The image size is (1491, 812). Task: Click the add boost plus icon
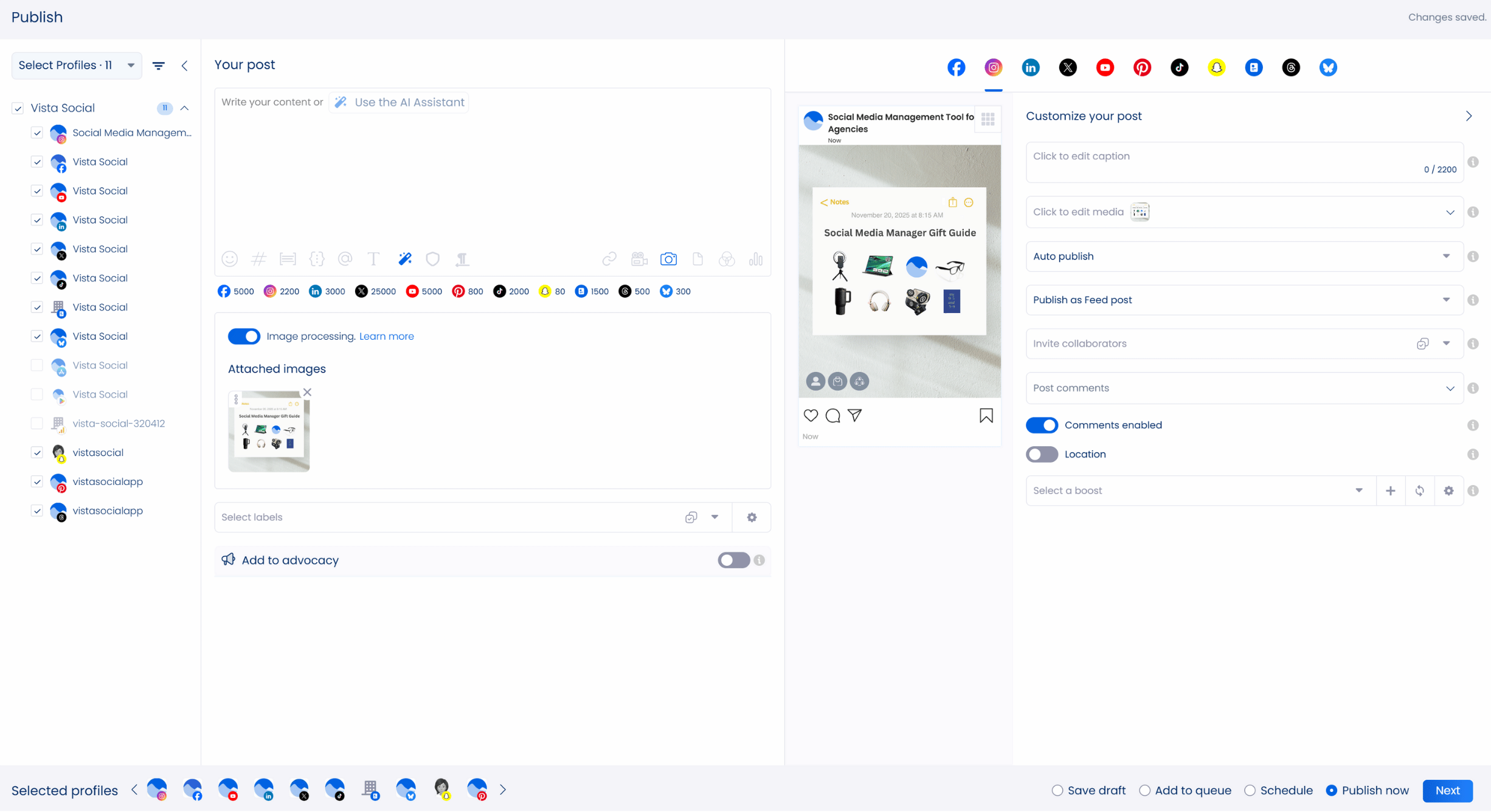click(x=1390, y=490)
